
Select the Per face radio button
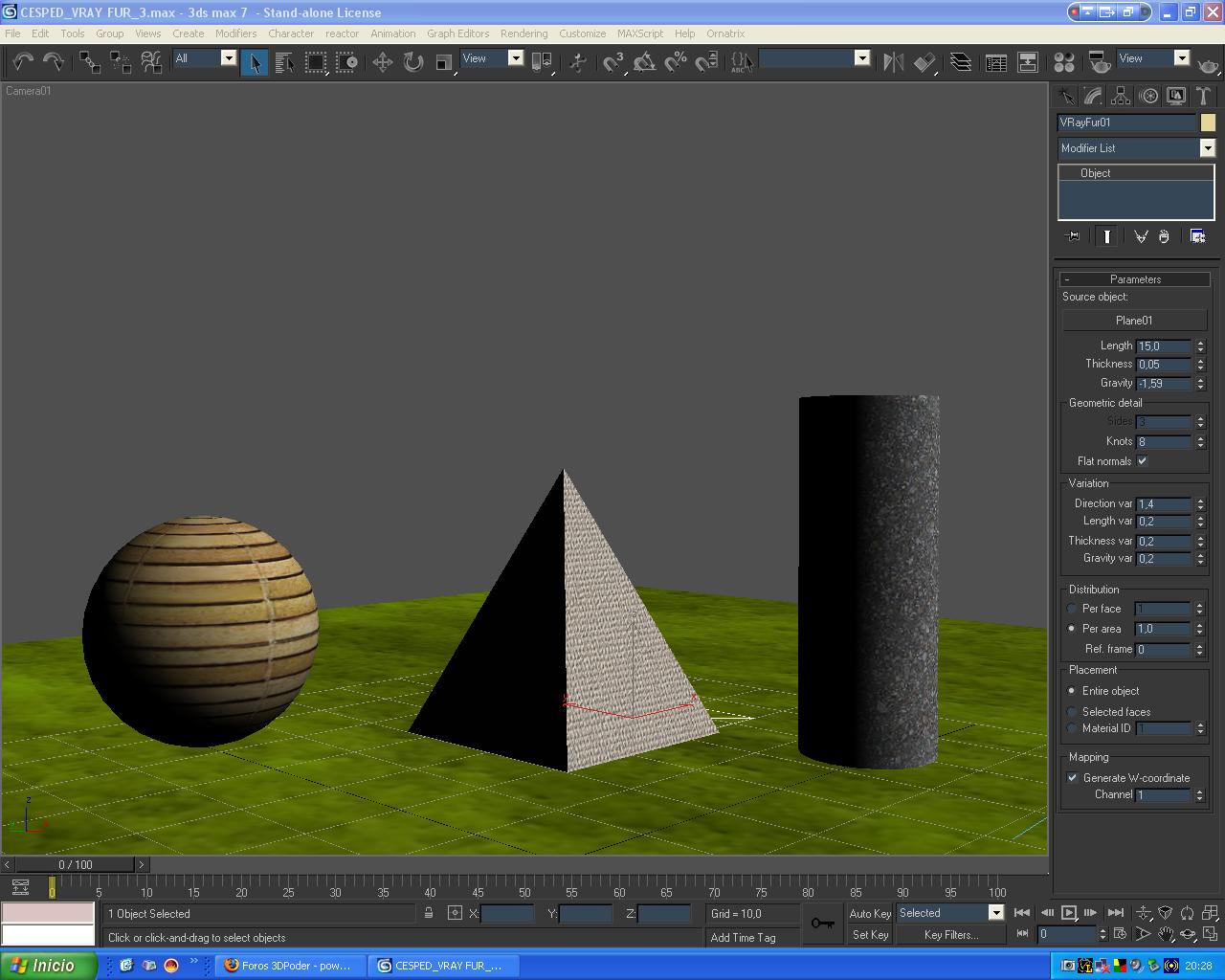(1072, 609)
